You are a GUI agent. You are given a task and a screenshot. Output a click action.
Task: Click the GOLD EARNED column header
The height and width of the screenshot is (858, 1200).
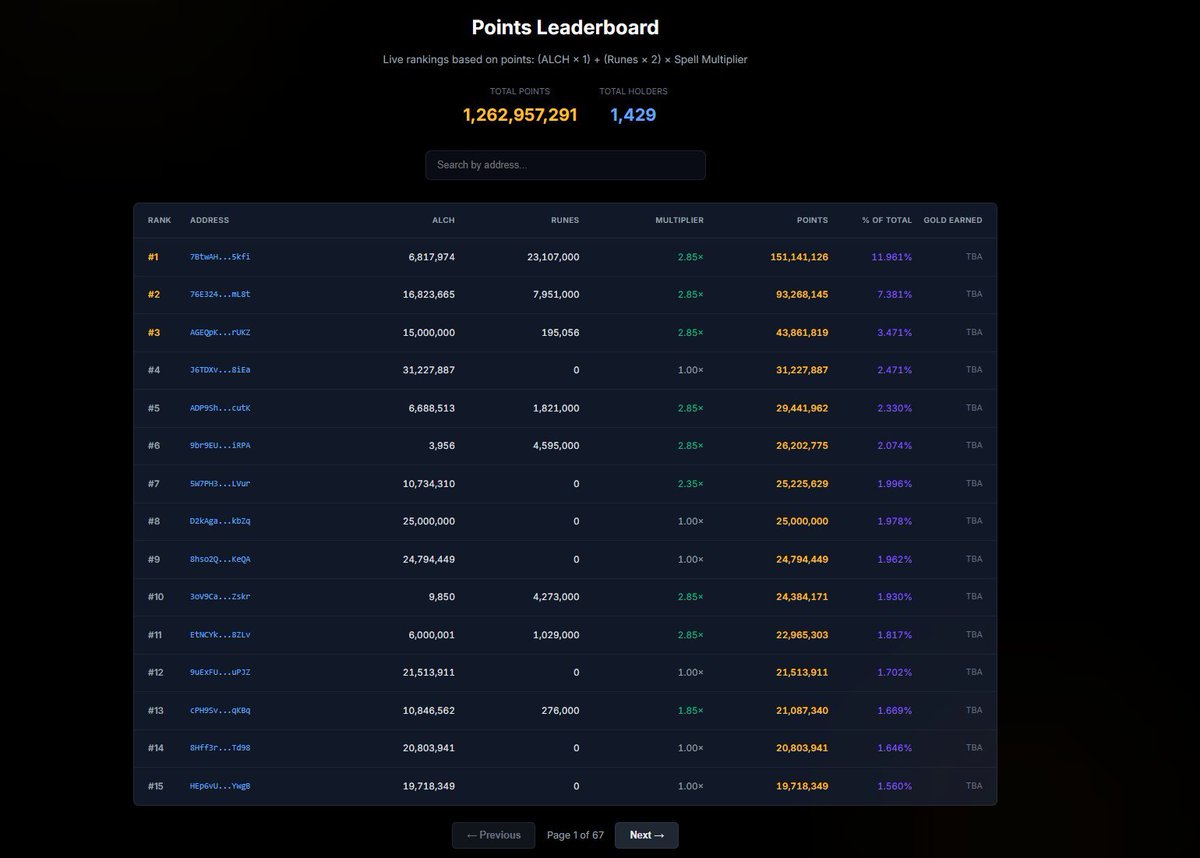click(953, 220)
